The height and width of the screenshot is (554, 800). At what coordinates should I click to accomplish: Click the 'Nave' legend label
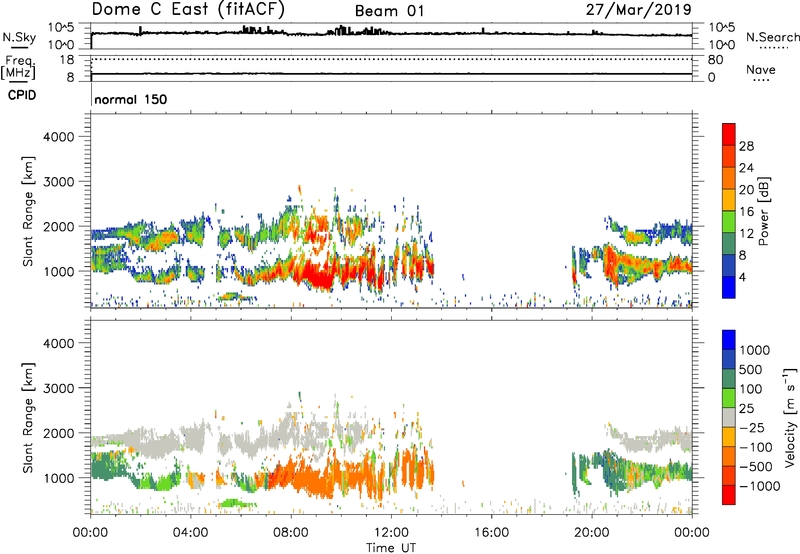coord(761,70)
